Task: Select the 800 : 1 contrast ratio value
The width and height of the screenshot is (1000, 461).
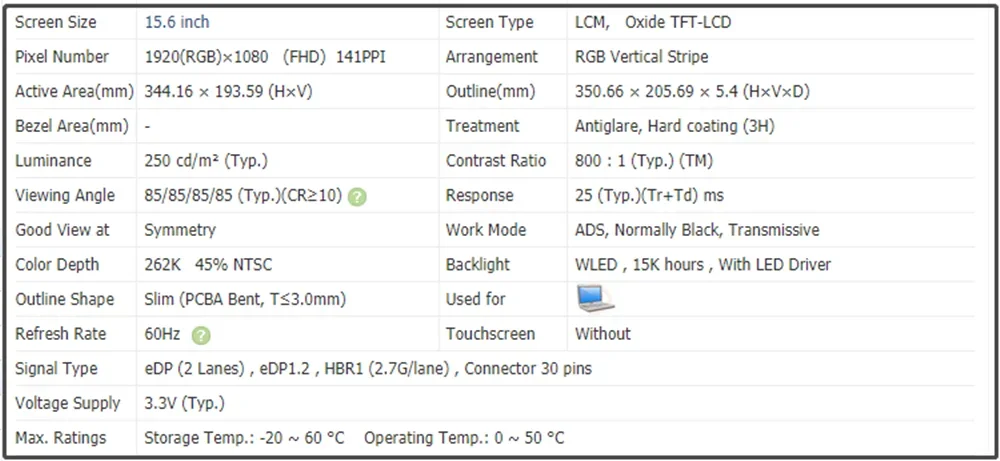Action: click(x=643, y=161)
